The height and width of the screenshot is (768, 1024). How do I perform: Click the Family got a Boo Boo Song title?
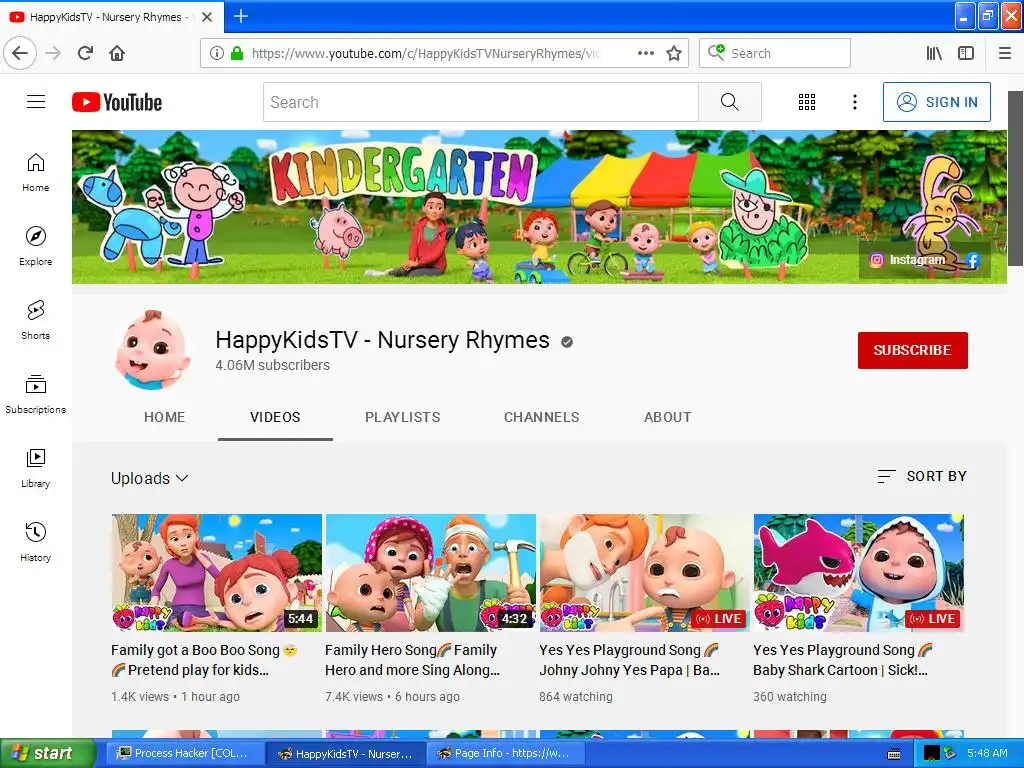coord(204,660)
